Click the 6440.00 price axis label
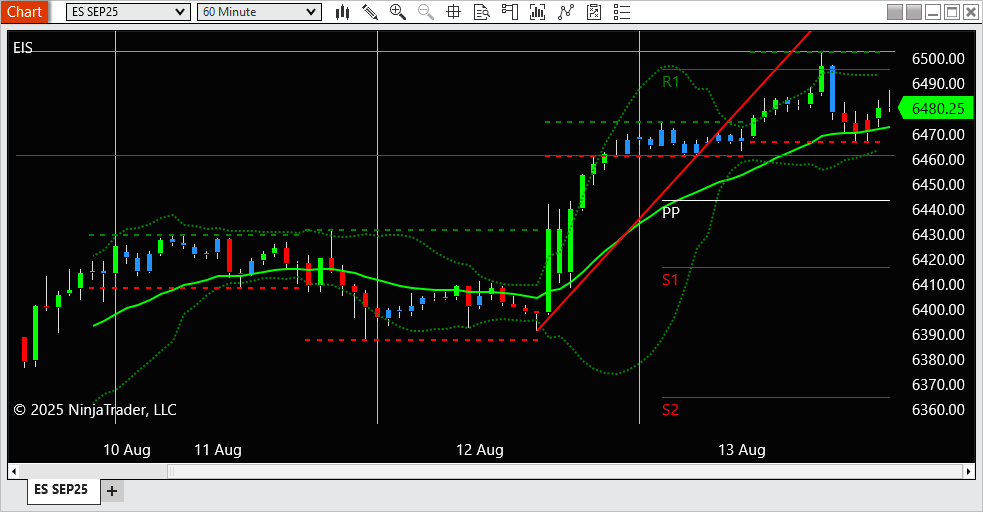This screenshot has height=512, width=983. coord(938,209)
